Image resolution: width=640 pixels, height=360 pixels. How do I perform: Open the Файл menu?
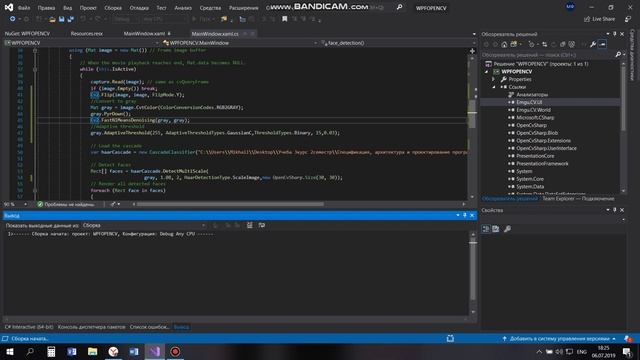[24, 8]
